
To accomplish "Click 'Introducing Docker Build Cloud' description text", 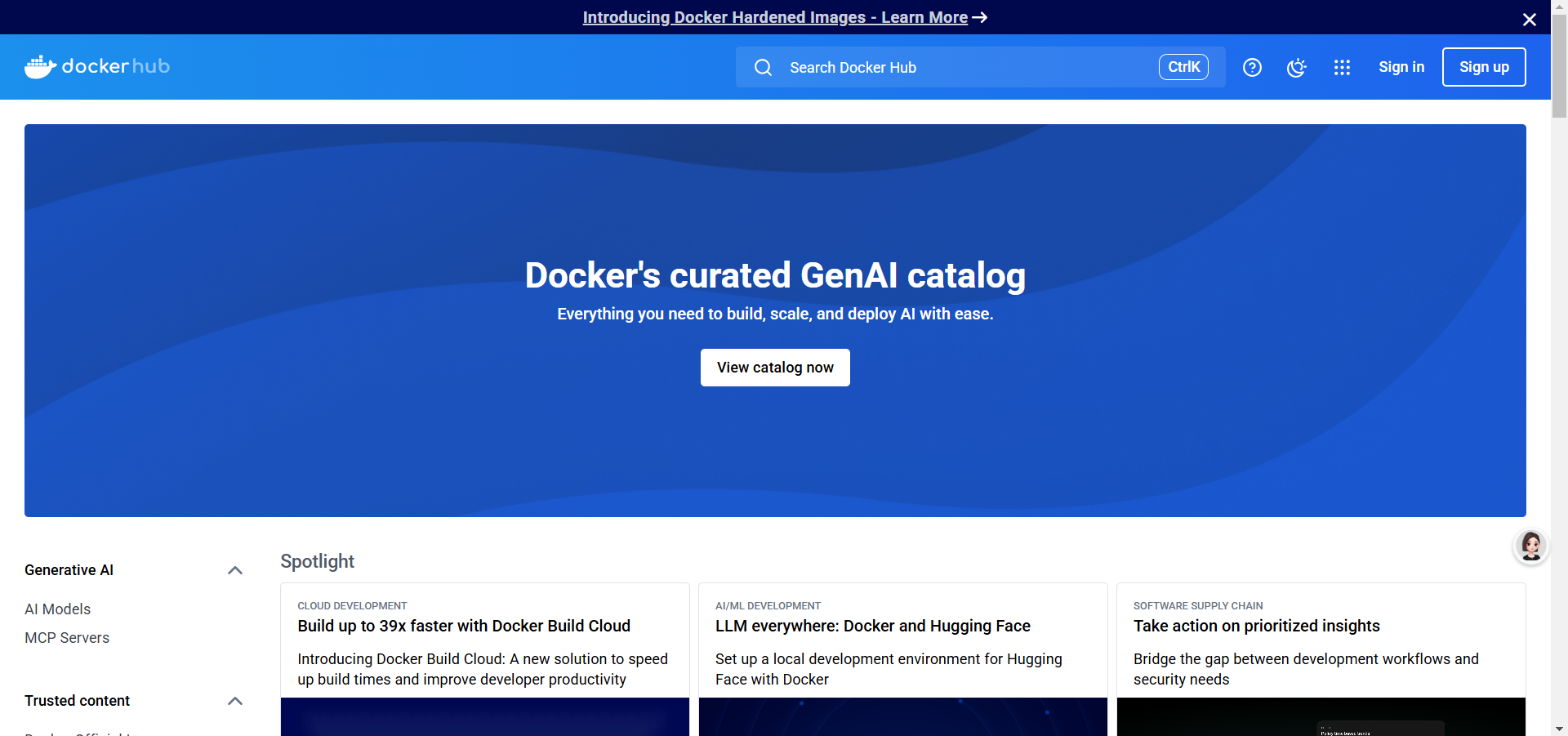I will (483, 669).
